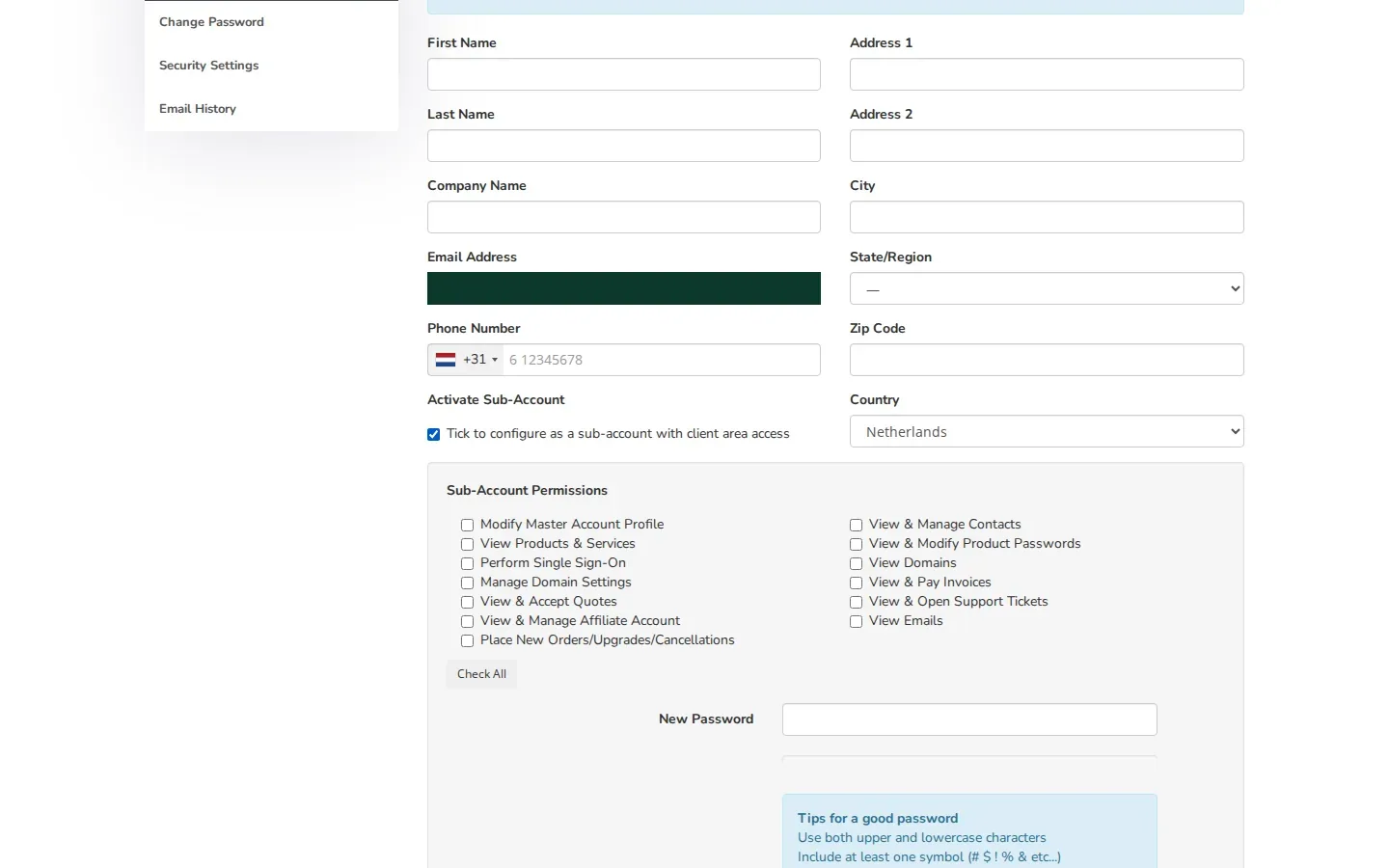The height and width of the screenshot is (868, 1389).
Task: Enable Perform Single Sign-On permission
Action: (x=467, y=563)
